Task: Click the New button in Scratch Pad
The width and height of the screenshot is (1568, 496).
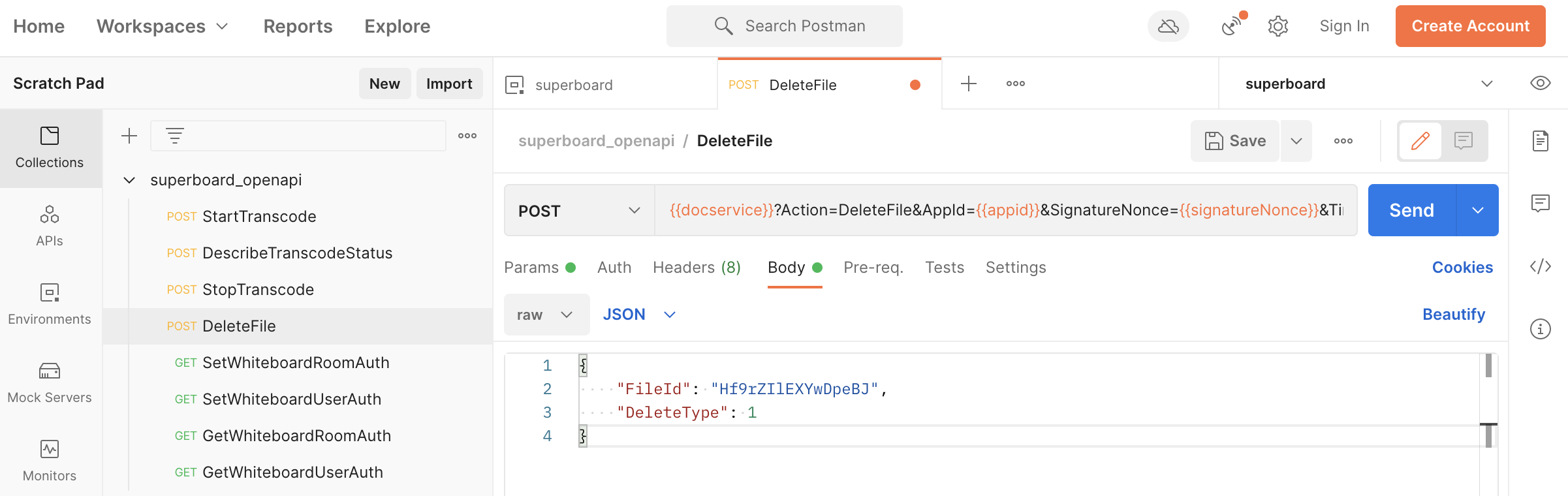Action: click(x=384, y=84)
